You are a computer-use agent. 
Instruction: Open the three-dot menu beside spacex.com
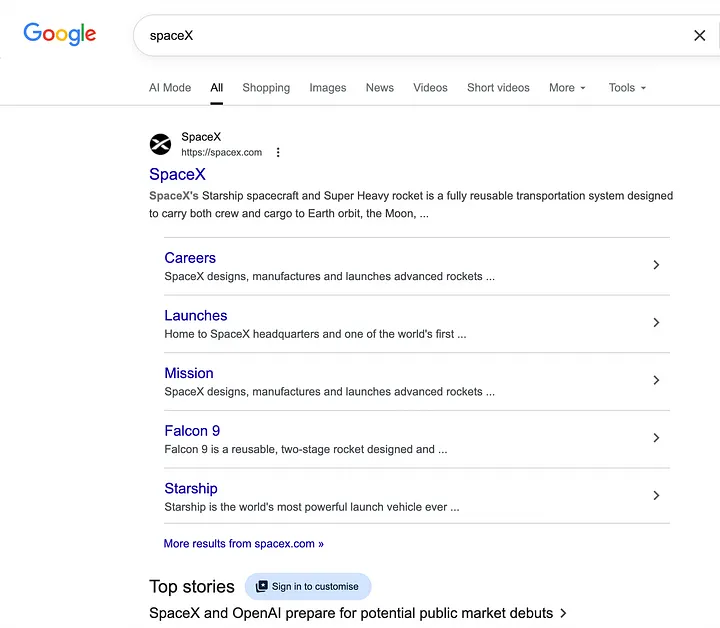278,152
